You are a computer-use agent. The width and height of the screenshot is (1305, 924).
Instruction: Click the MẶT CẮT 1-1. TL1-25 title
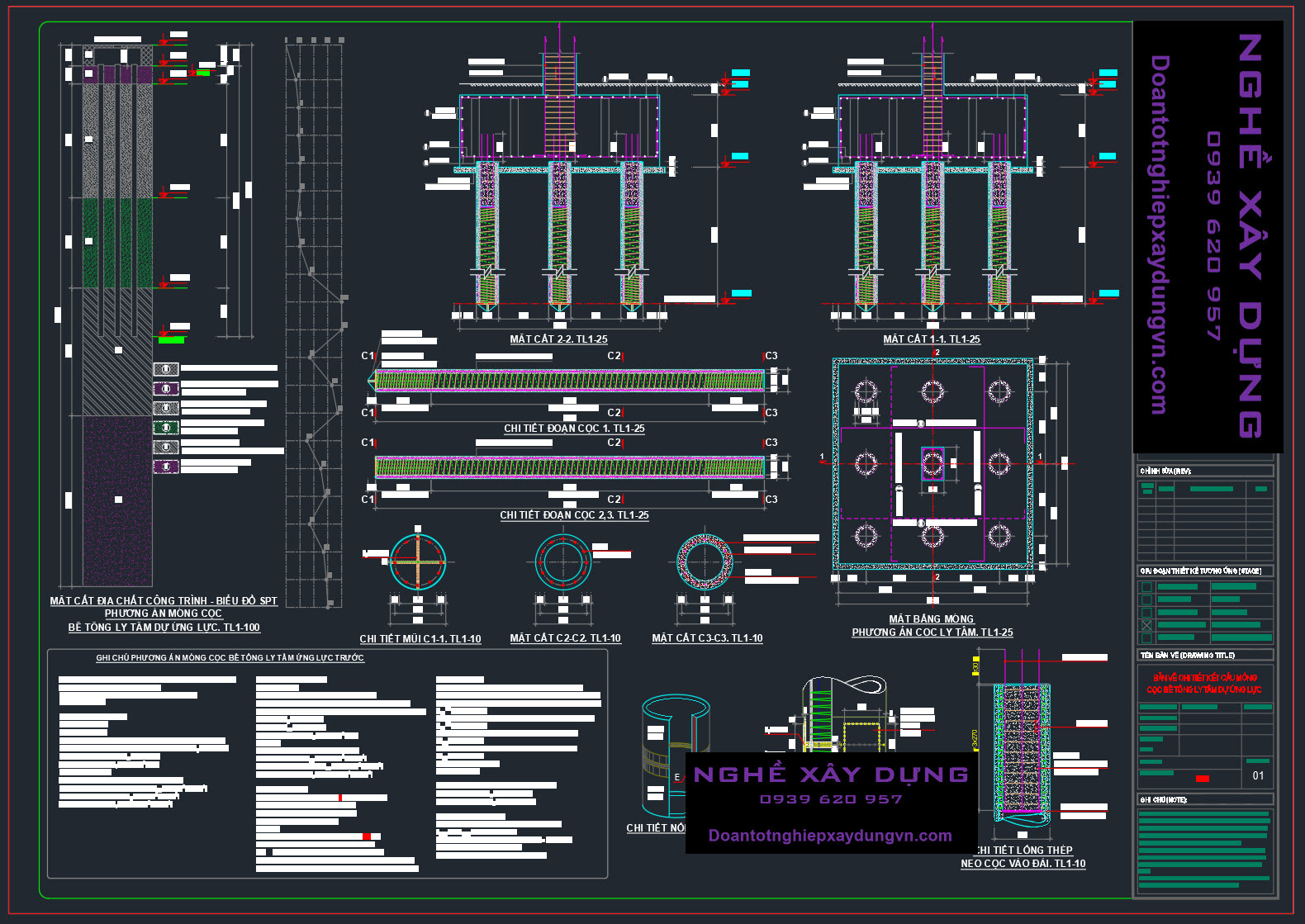[932, 339]
